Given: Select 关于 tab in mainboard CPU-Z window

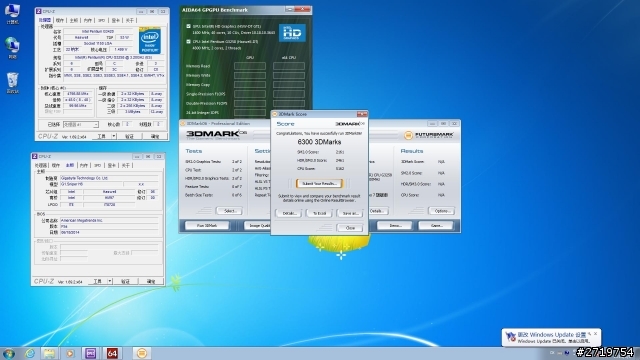Looking at the screenshot, I should [x=125, y=165].
